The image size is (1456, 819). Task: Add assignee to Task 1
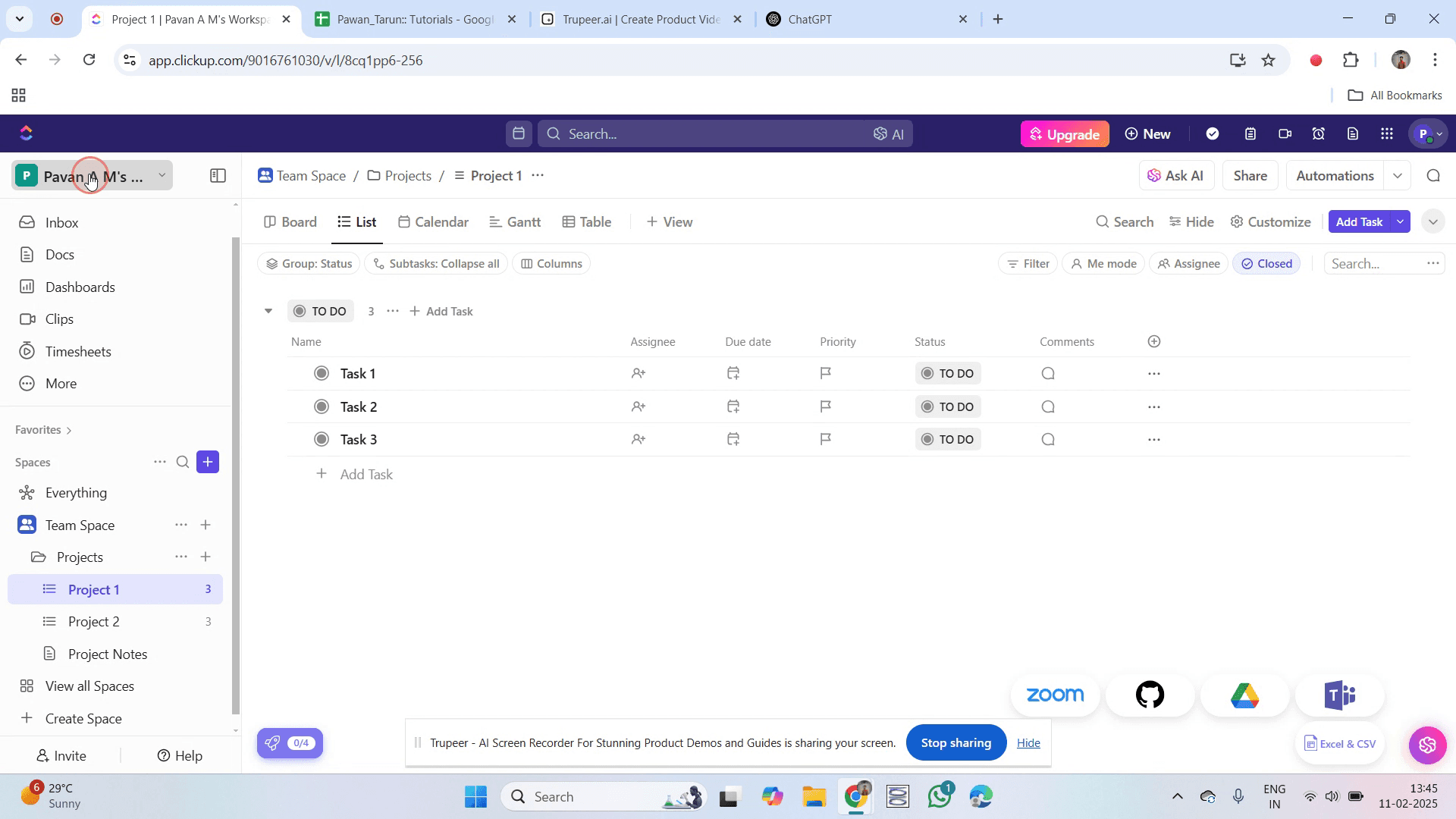click(639, 373)
